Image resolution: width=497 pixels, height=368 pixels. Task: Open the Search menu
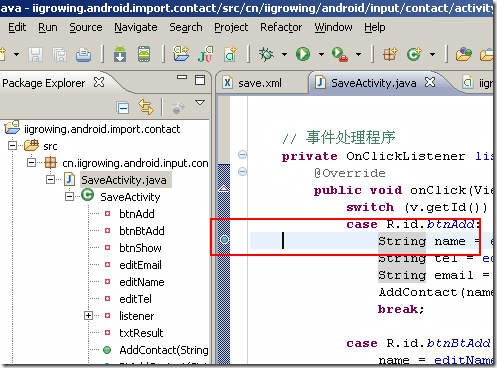[186, 27]
